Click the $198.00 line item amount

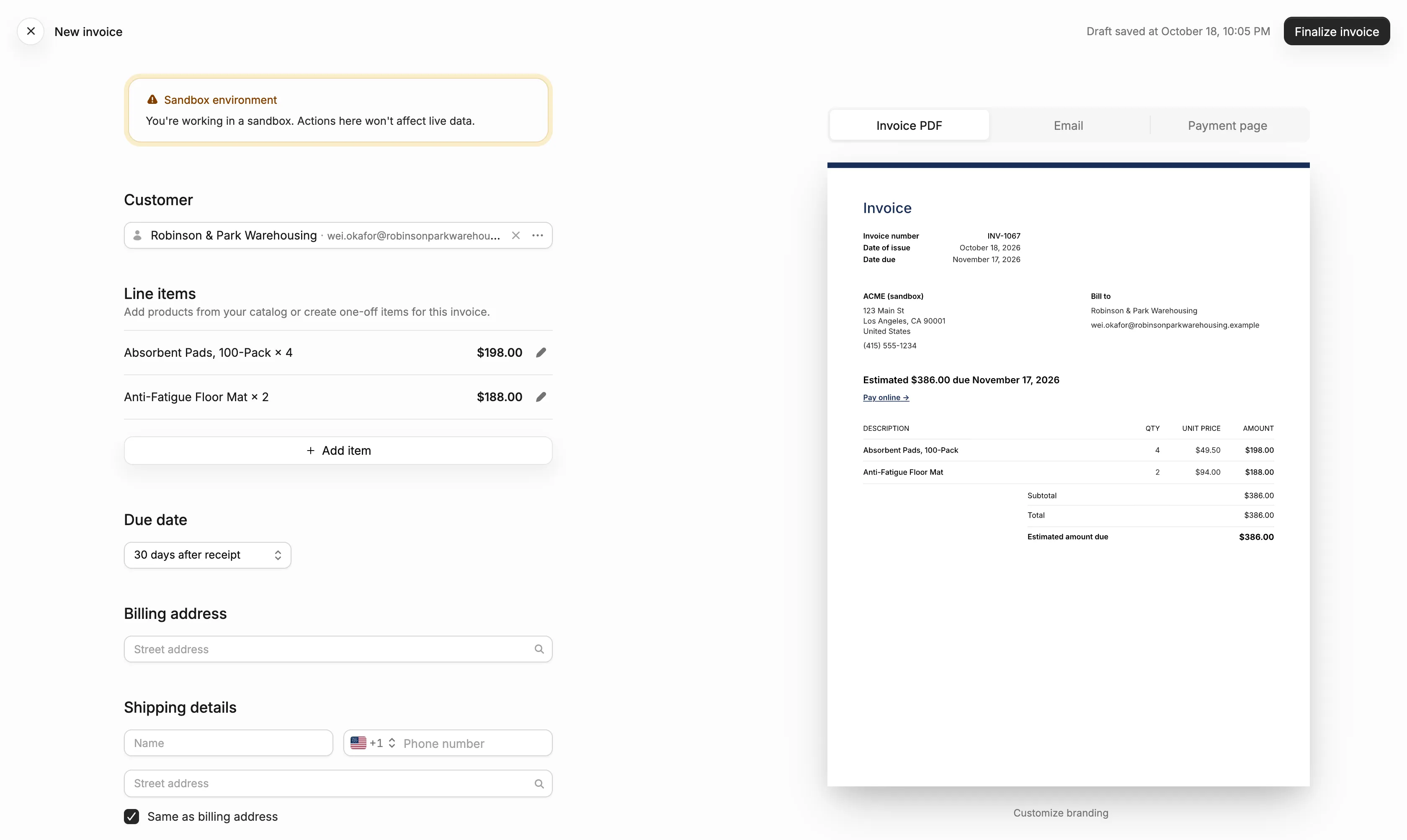coord(499,353)
